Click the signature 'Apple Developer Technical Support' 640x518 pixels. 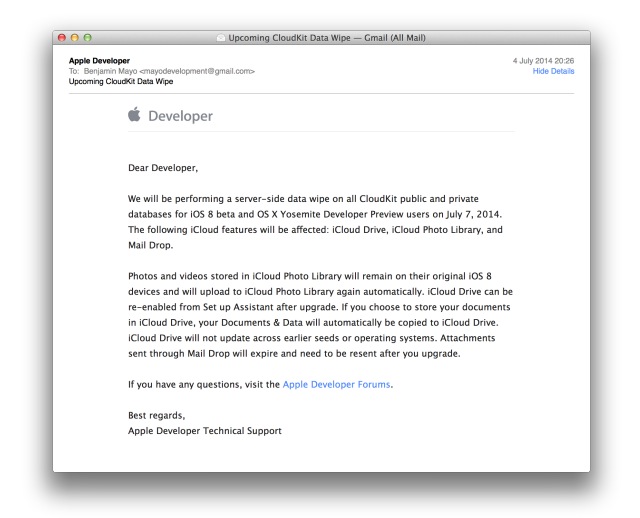(205, 431)
